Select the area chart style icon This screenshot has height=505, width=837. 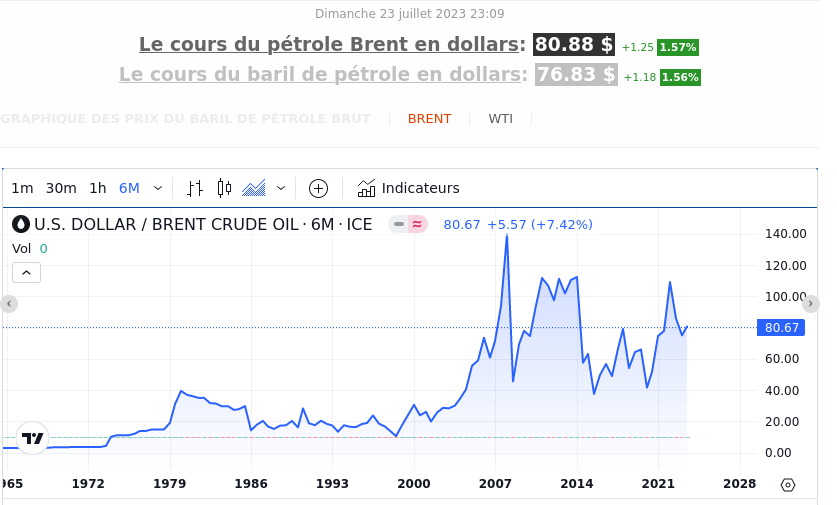pyautogui.click(x=254, y=188)
